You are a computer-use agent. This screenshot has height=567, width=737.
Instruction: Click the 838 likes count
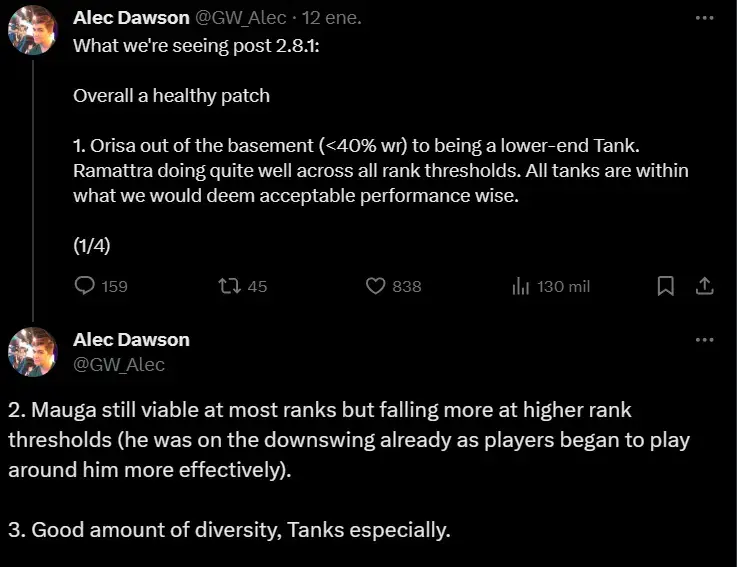tap(407, 286)
